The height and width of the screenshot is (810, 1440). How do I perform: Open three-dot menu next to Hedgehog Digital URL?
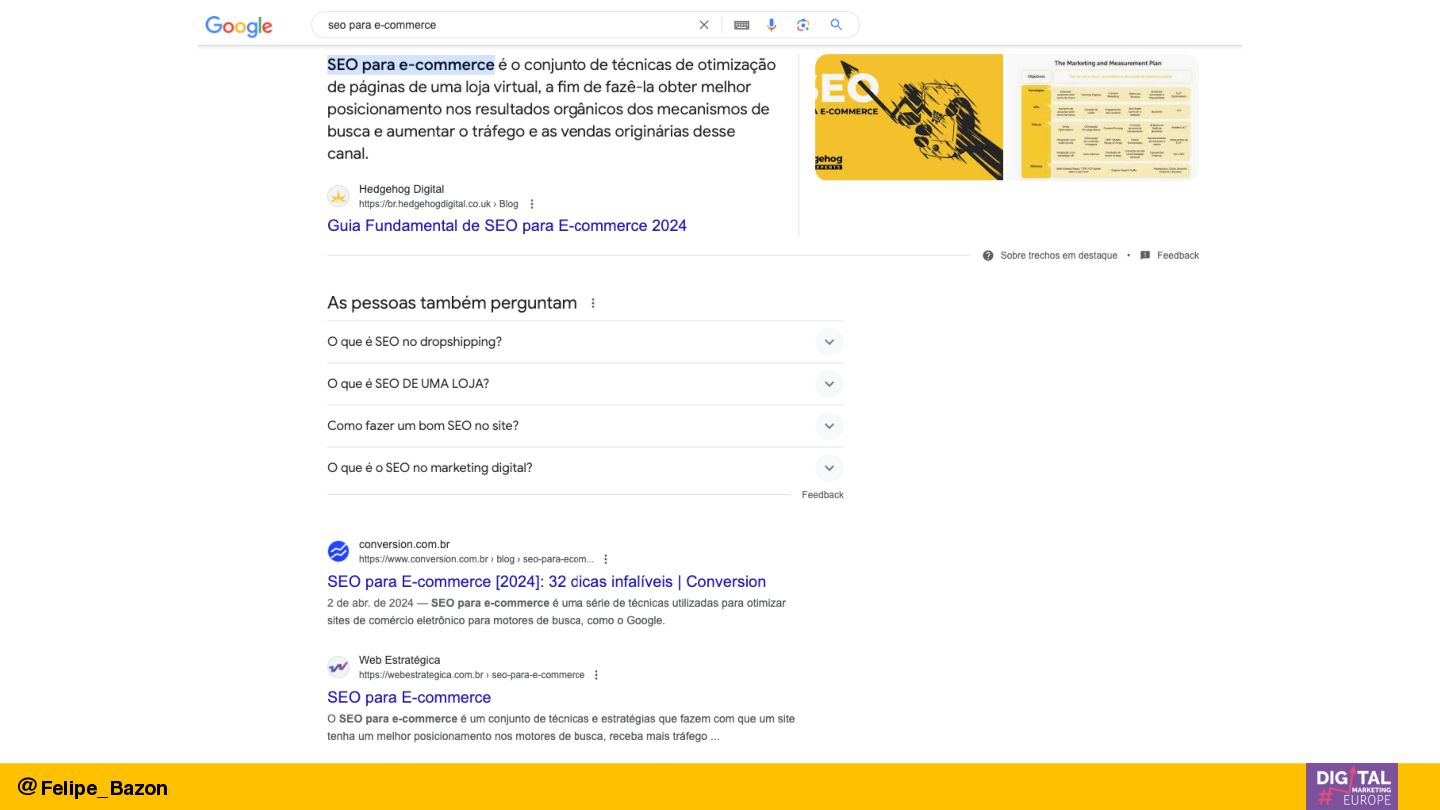coord(532,204)
